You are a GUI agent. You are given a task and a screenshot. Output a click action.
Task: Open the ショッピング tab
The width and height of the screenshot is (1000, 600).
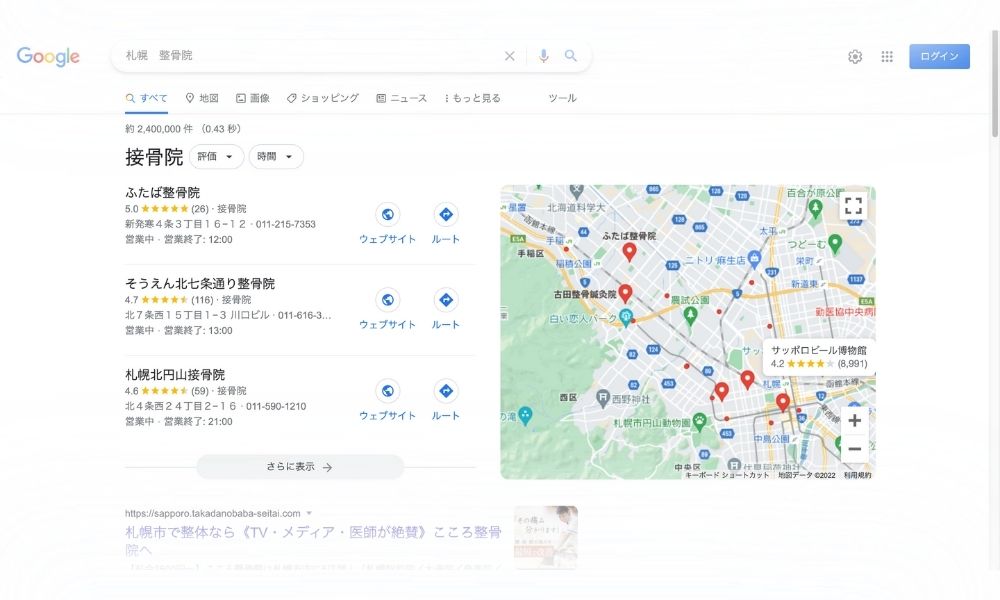click(x=323, y=98)
